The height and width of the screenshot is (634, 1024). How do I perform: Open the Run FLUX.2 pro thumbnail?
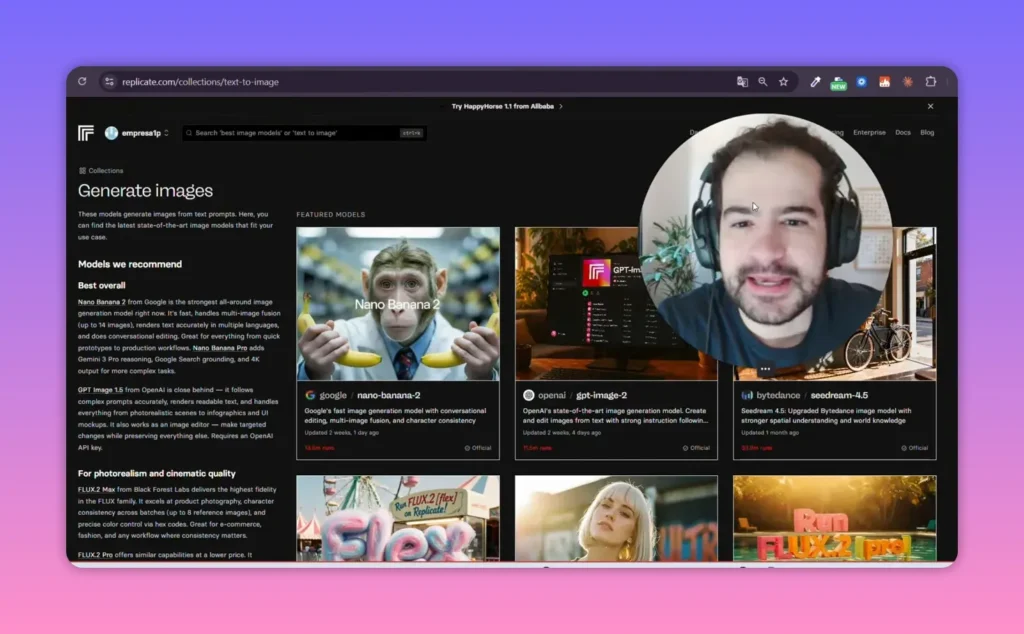(835, 518)
